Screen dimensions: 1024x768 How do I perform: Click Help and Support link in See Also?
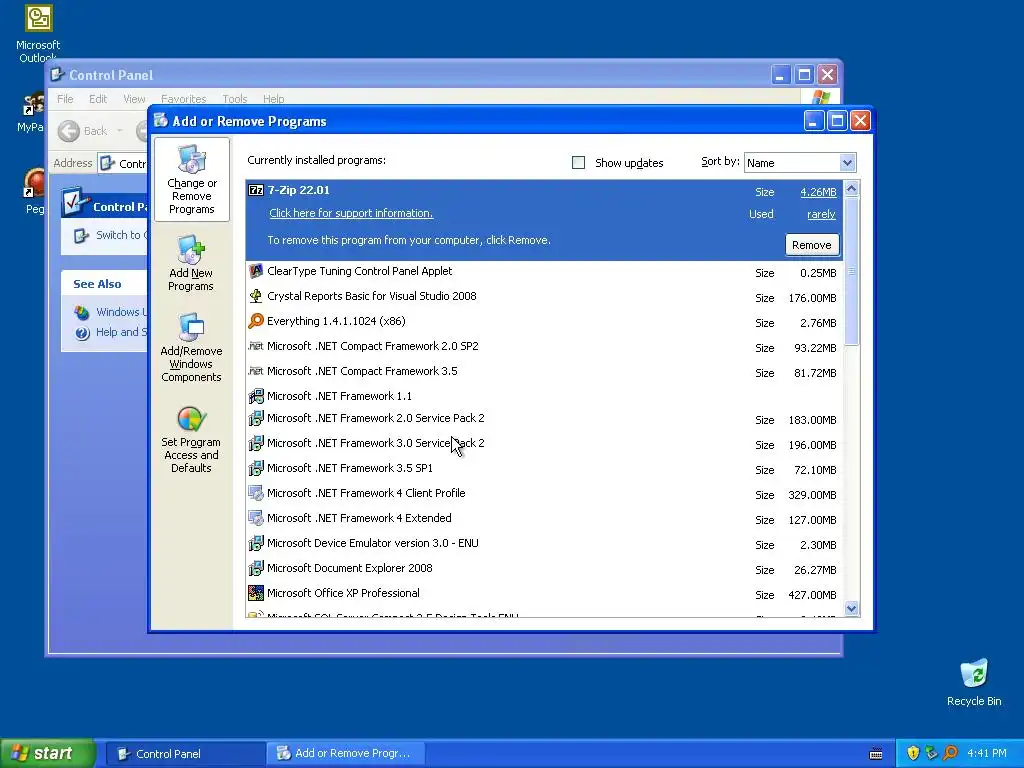point(121,332)
